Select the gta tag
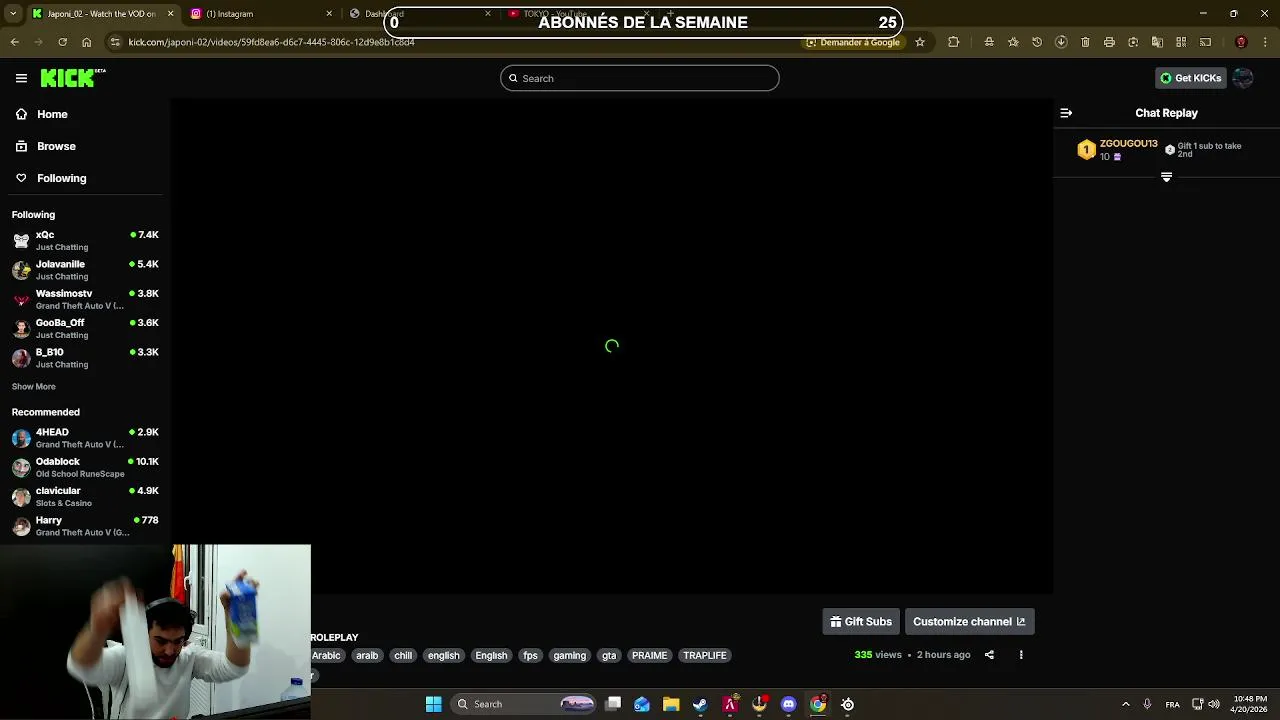The width and height of the screenshot is (1280, 720). 609,656
